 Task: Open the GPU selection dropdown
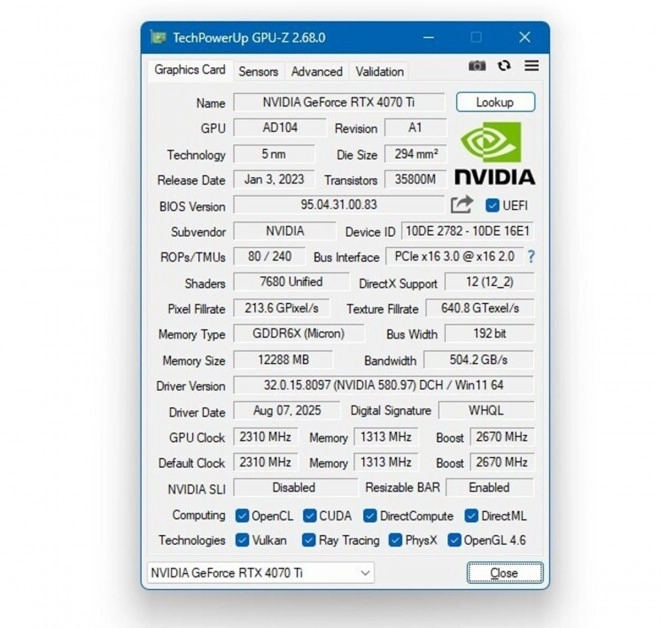point(261,573)
